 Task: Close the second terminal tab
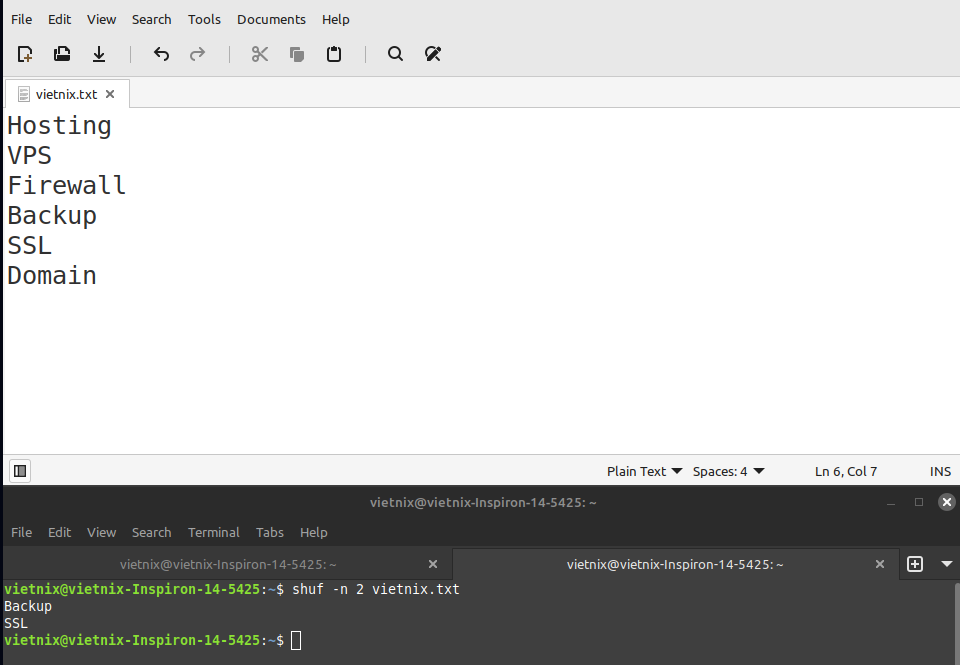[880, 565]
